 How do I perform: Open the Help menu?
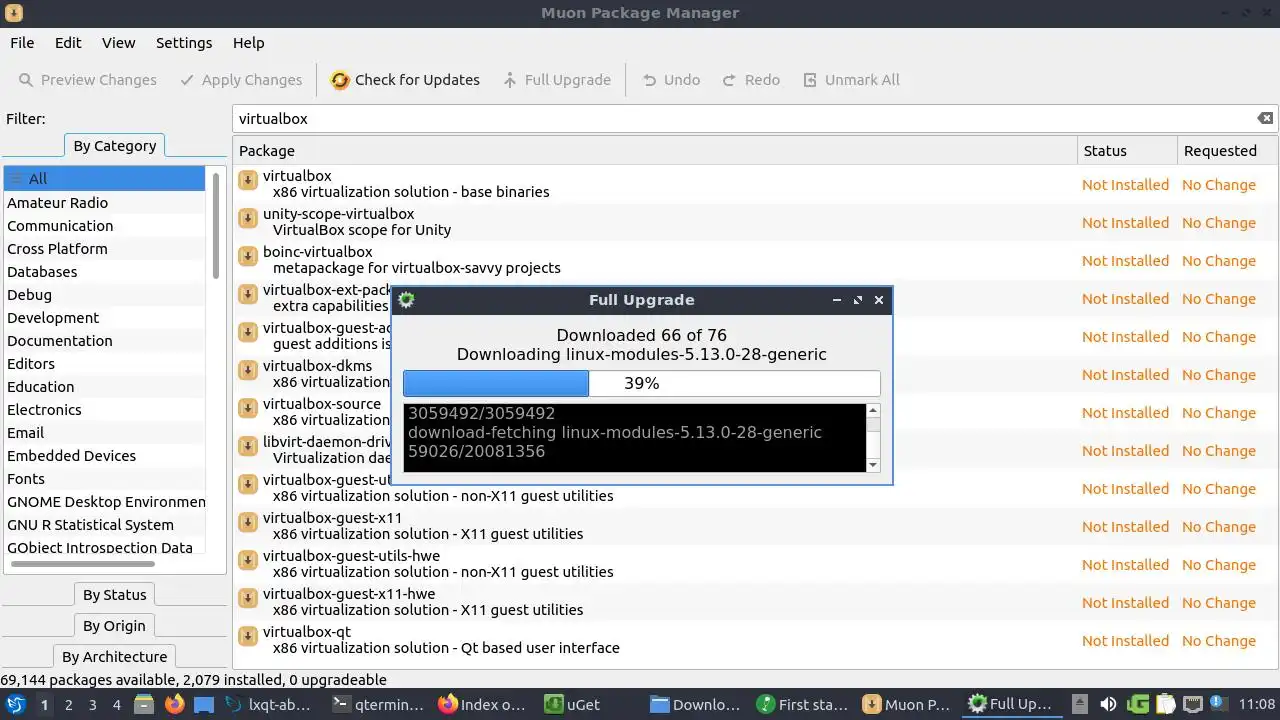pos(248,43)
